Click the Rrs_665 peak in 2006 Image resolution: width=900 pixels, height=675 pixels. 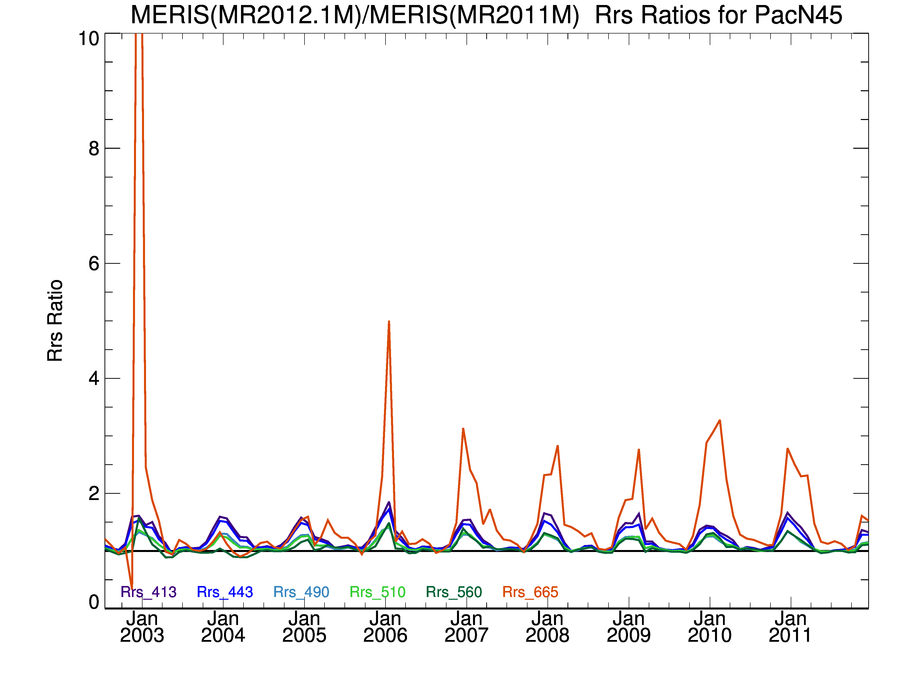389,322
